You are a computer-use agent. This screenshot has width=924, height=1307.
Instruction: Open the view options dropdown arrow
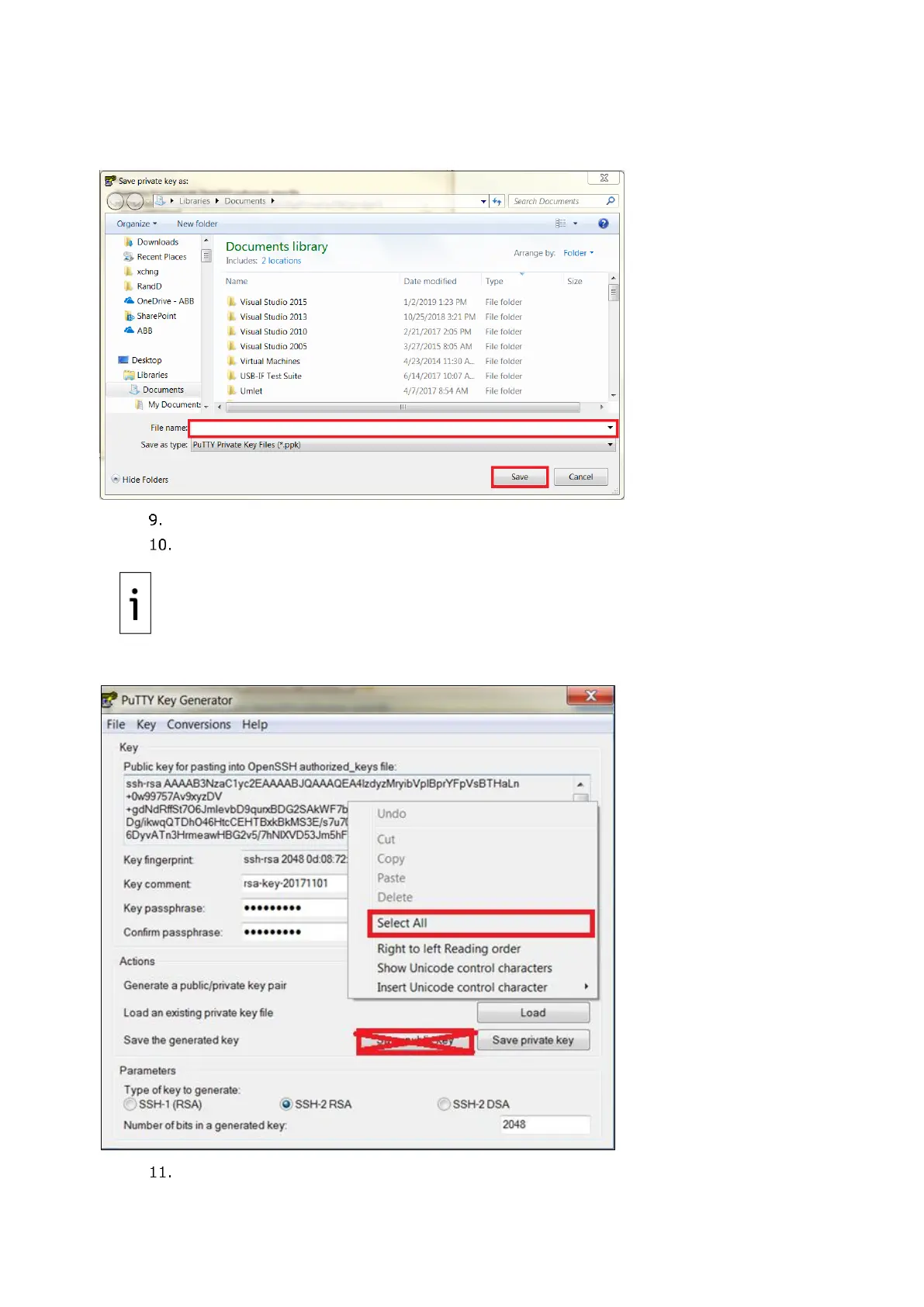pyautogui.click(x=575, y=224)
